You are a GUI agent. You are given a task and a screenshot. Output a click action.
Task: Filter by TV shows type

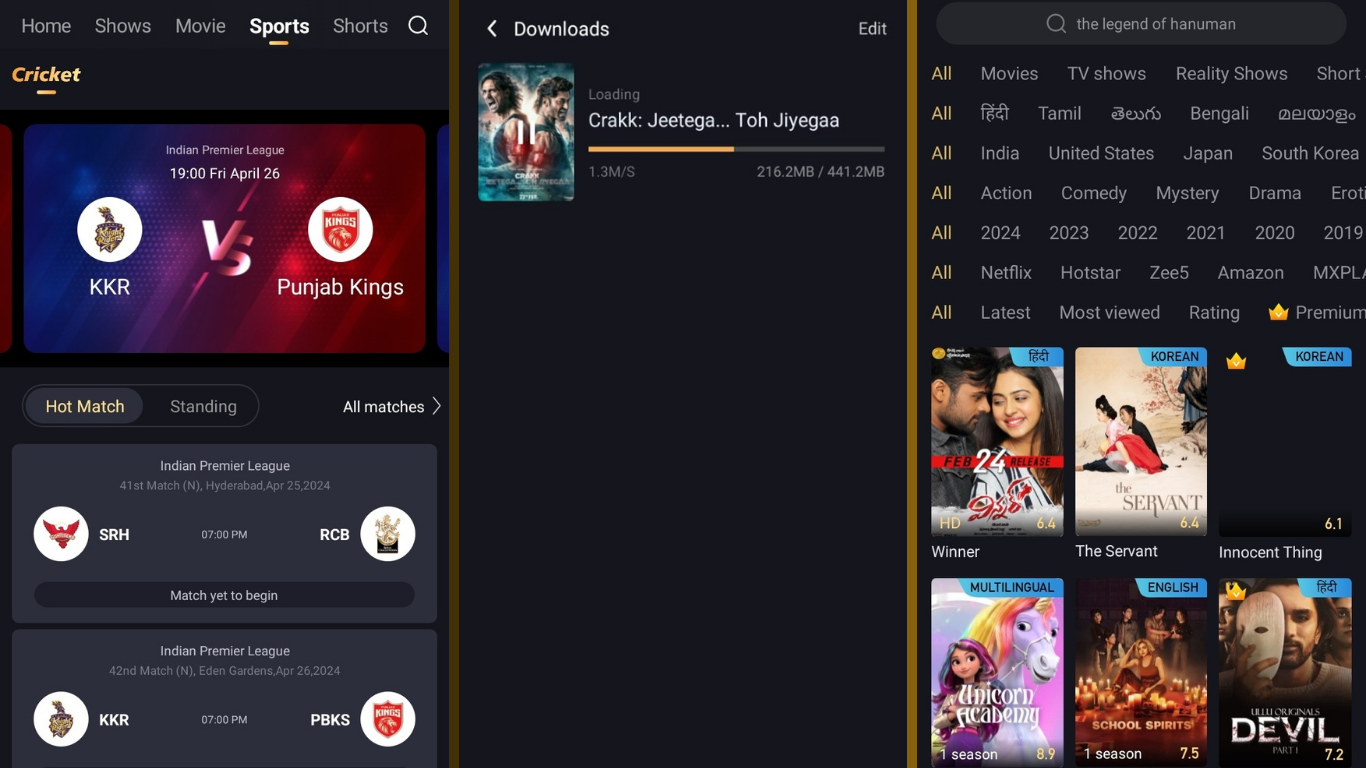pyautogui.click(x=1106, y=73)
